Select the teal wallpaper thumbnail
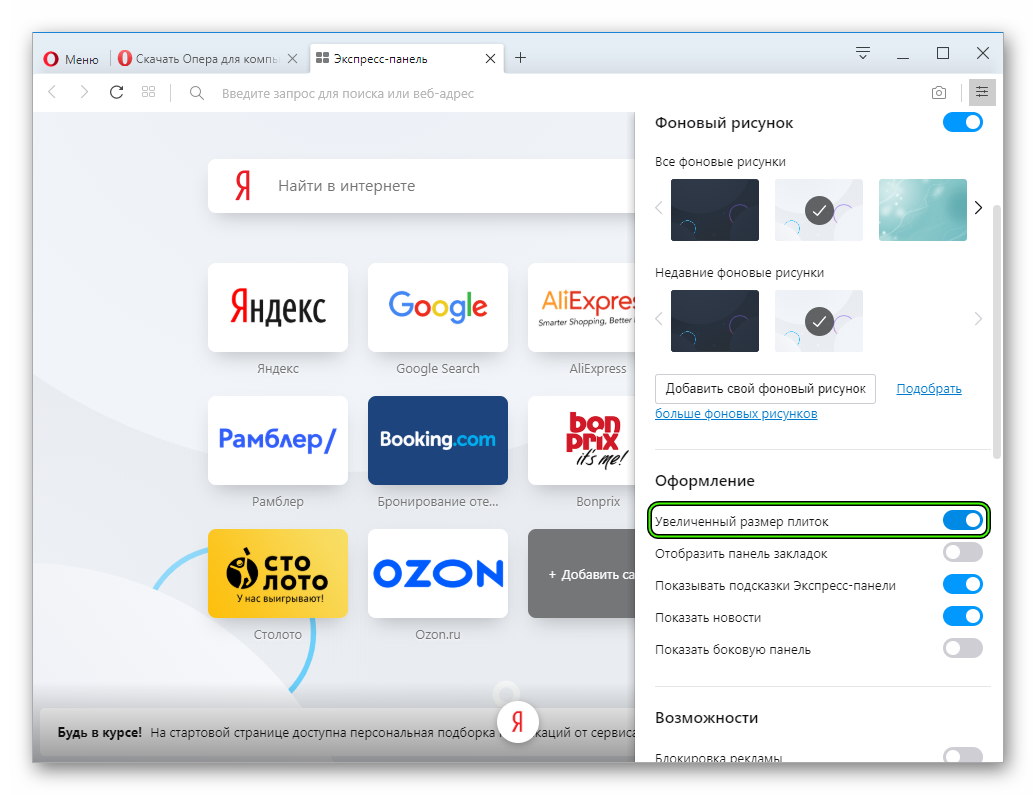 tap(922, 209)
